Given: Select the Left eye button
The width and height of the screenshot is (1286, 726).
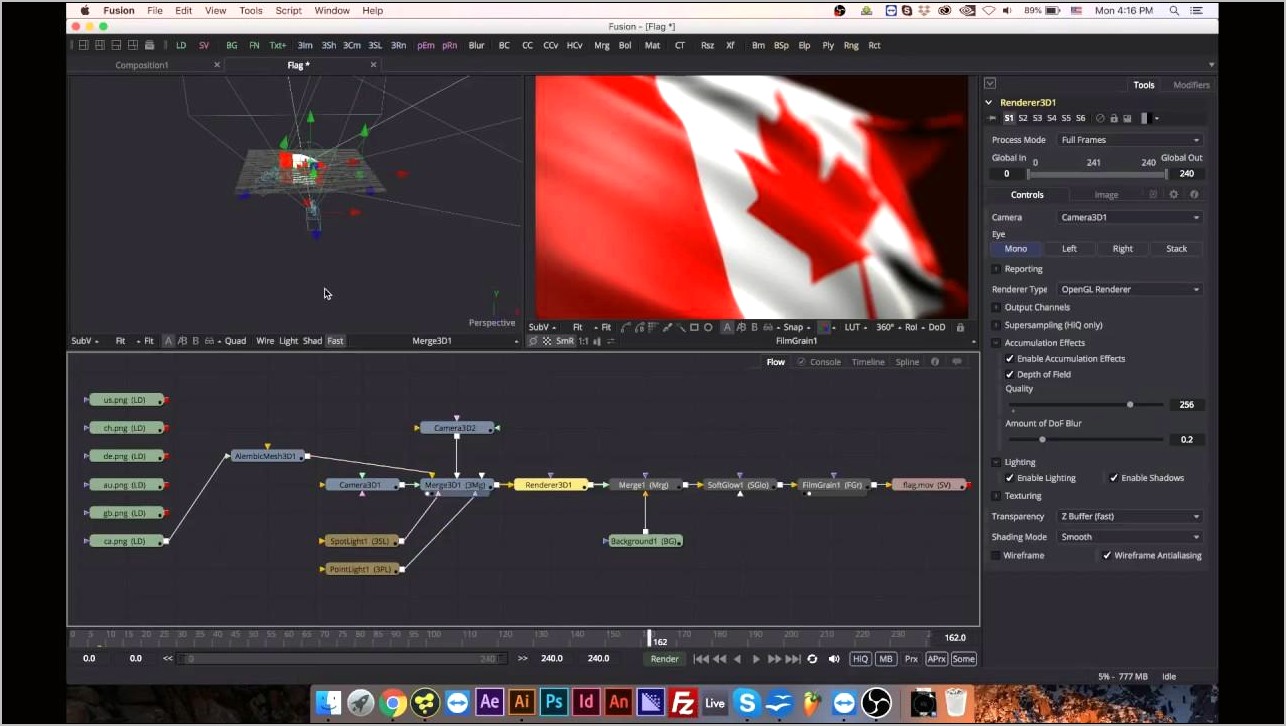Looking at the screenshot, I should (1069, 249).
